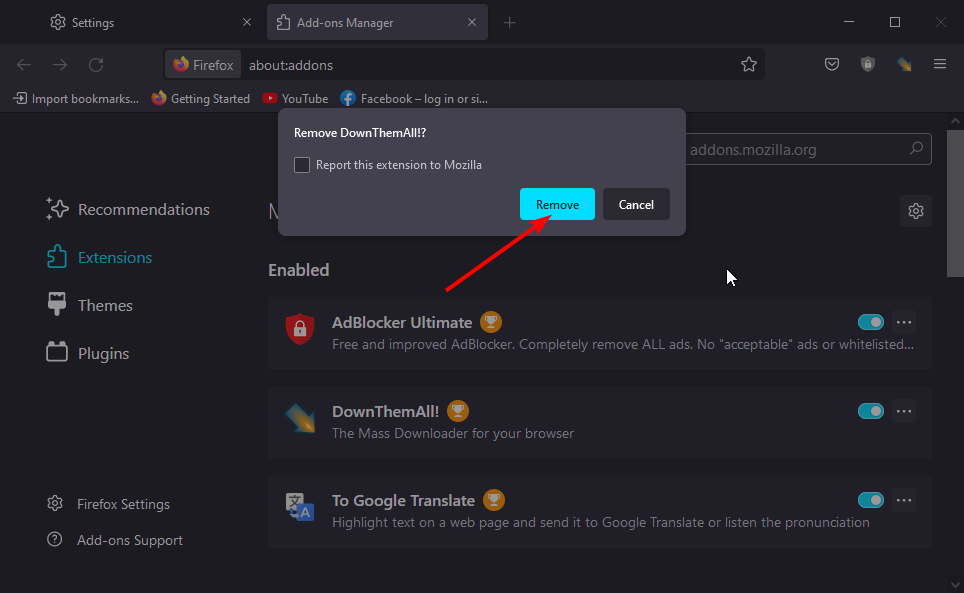
Task: Open AdBlocker Ultimate shield toolbar icon
Action: coord(867,64)
